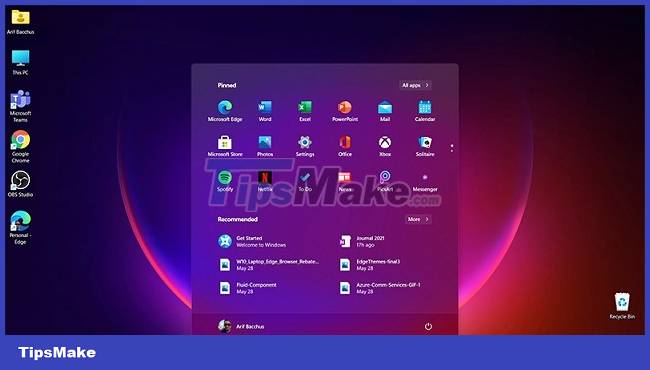Open the Azure-Comm-Services-GIF-1 recommended file
The width and height of the screenshot is (650, 370).
pyautogui.click(x=380, y=288)
